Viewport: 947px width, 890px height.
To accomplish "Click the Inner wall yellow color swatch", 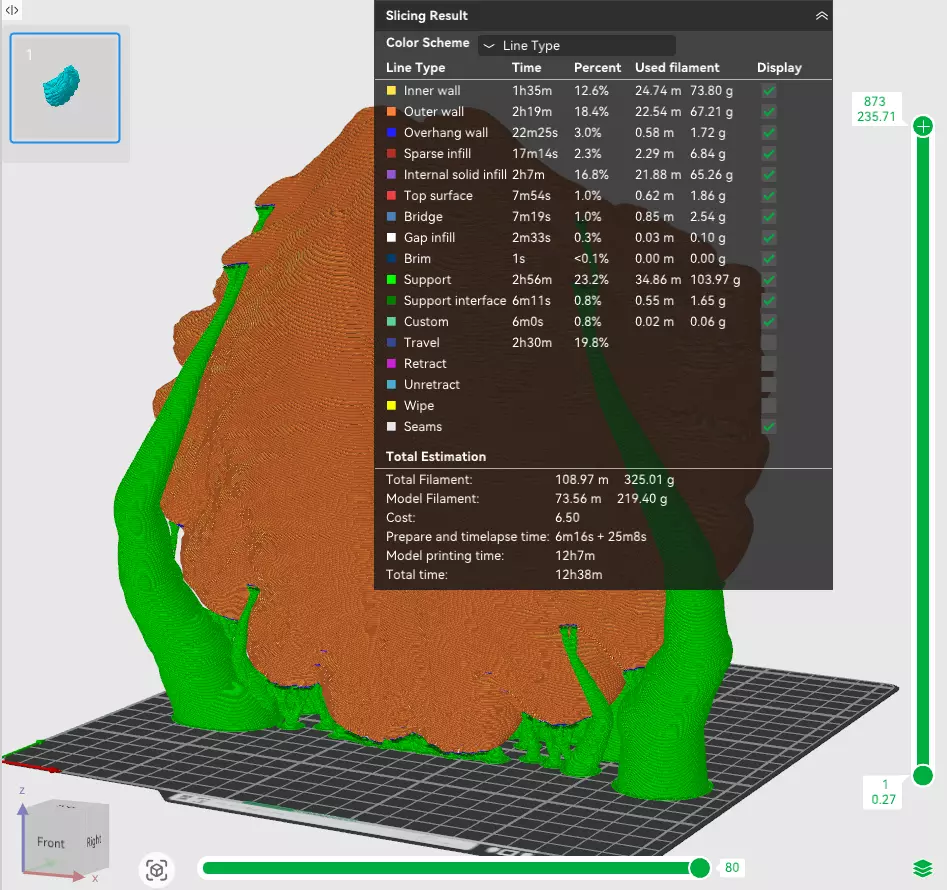I will 391,91.
